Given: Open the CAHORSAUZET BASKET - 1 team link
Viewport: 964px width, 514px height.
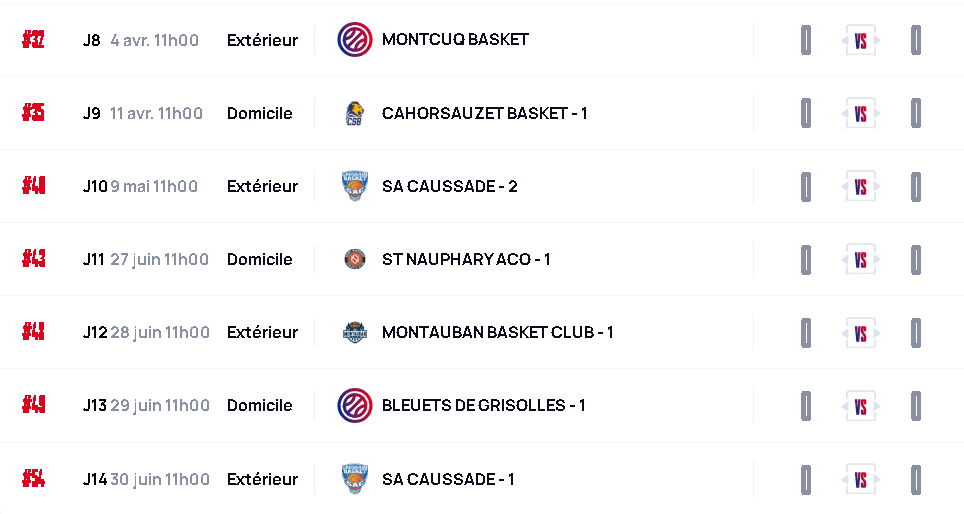Looking at the screenshot, I should pos(484,113).
